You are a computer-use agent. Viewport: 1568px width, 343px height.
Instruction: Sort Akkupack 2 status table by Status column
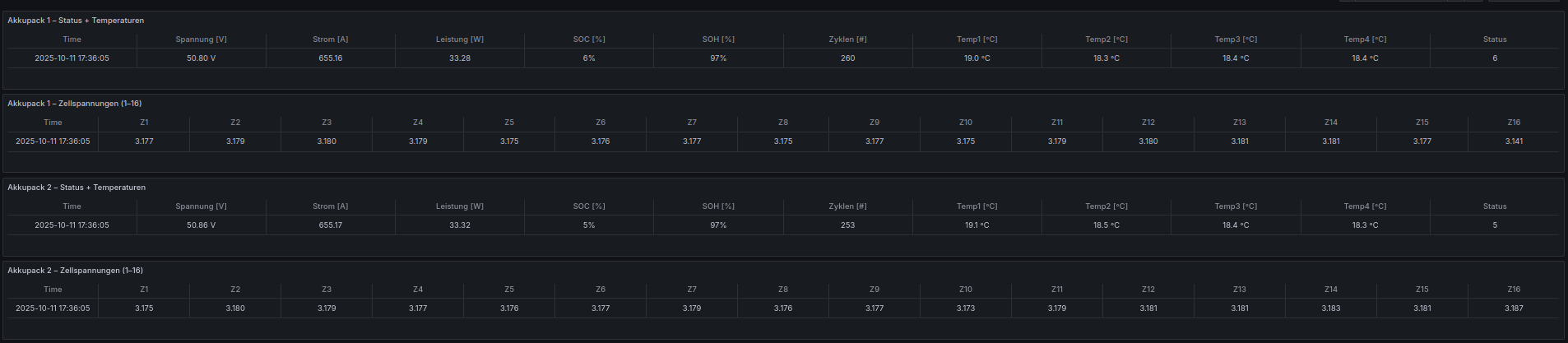[x=1494, y=206]
